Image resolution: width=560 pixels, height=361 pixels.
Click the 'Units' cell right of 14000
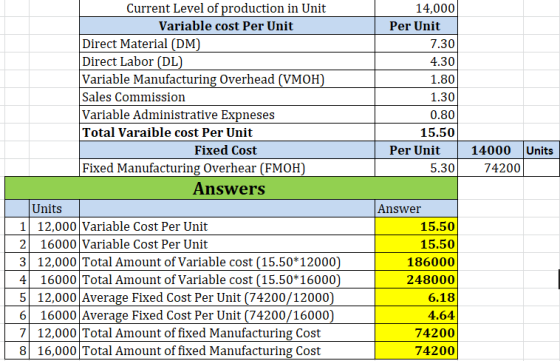point(541,150)
